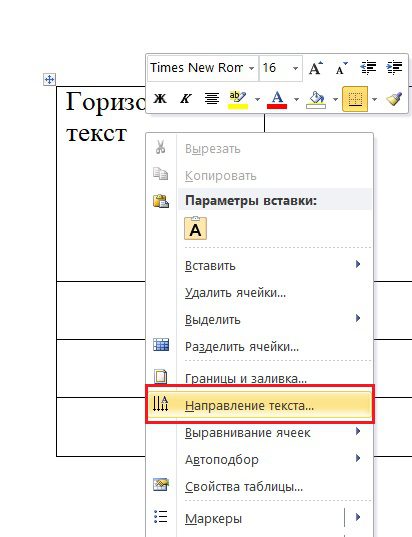
Task: Click the Grow Font icon
Action: coord(315,68)
